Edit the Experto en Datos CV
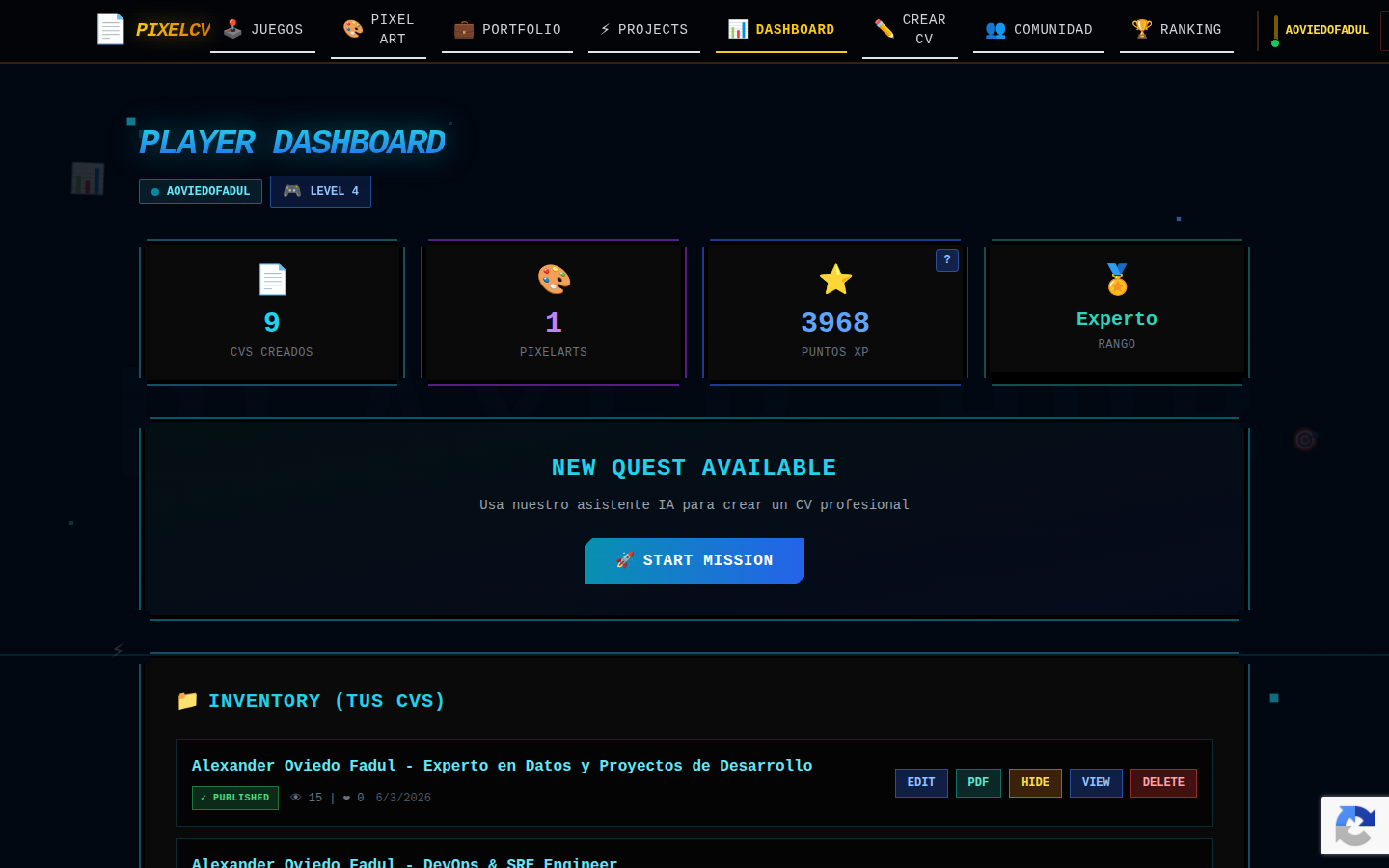Viewport: 1389px width, 868px height. pyautogui.click(x=921, y=783)
